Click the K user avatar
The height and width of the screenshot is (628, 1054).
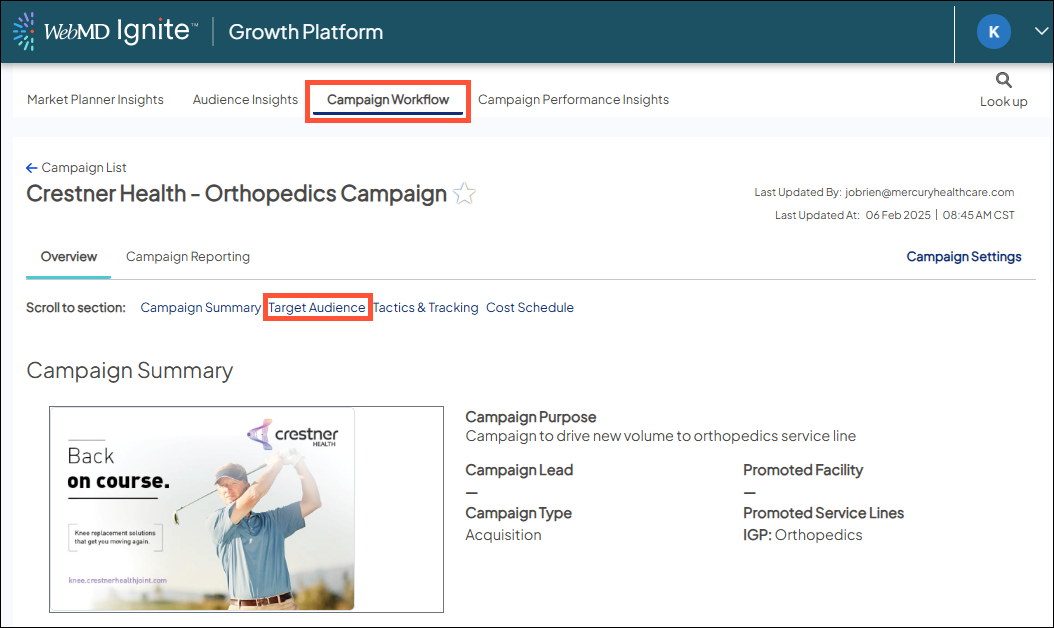click(993, 32)
